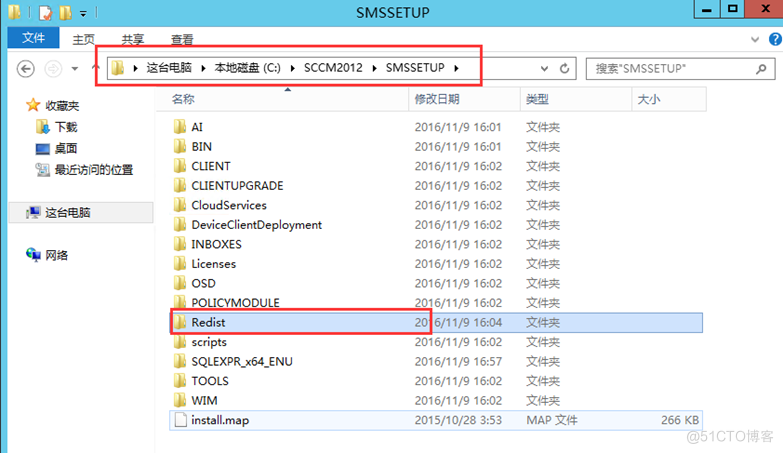The image size is (783, 453).
Task: Expand breadcrumb arrow before 这台电脑
Action: (135, 68)
